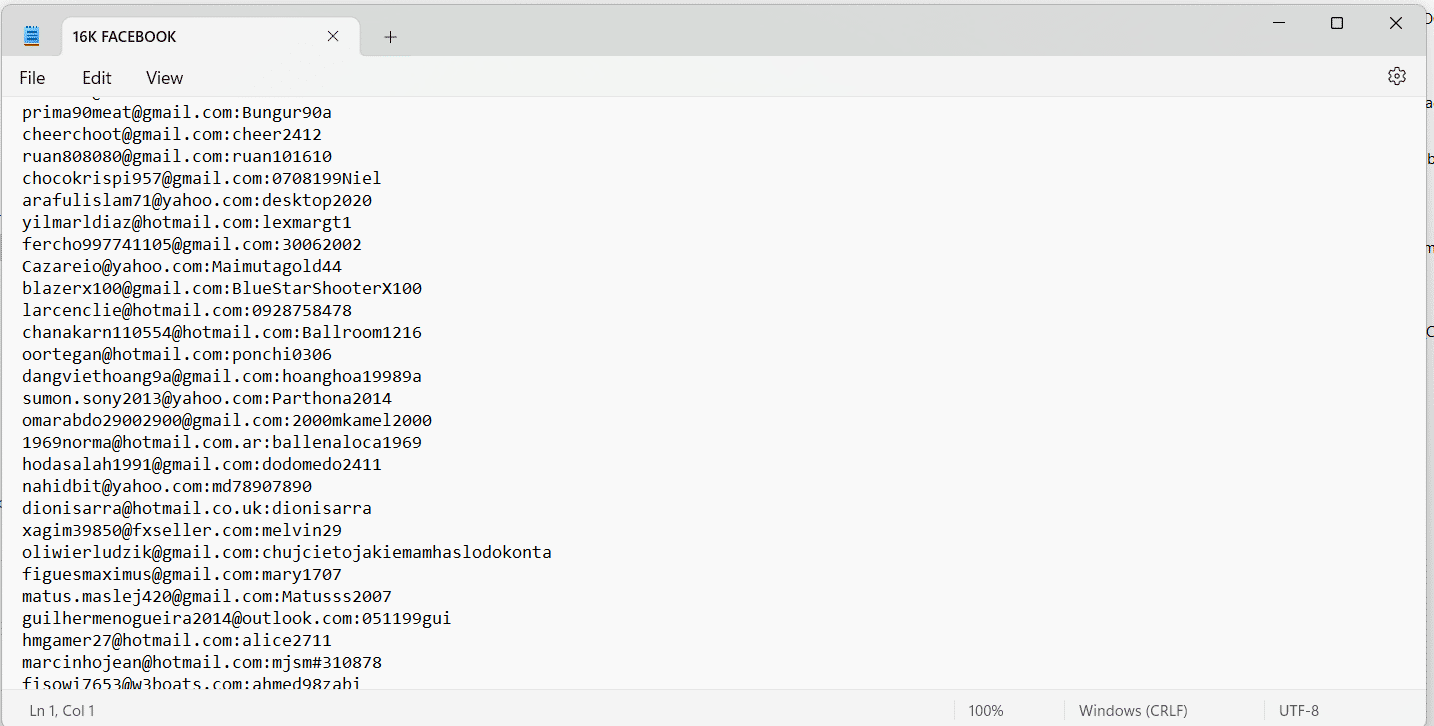Place cursor in the Cazareio@yahoo.com line
1434x726 pixels.
(182, 266)
